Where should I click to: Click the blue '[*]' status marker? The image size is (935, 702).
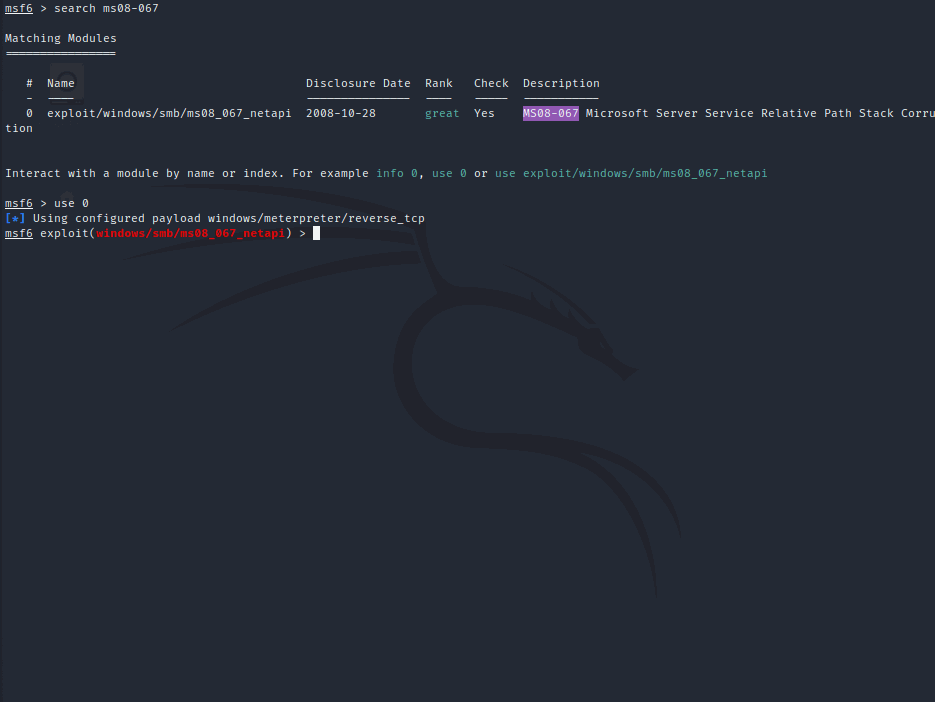click(x=15, y=218)
